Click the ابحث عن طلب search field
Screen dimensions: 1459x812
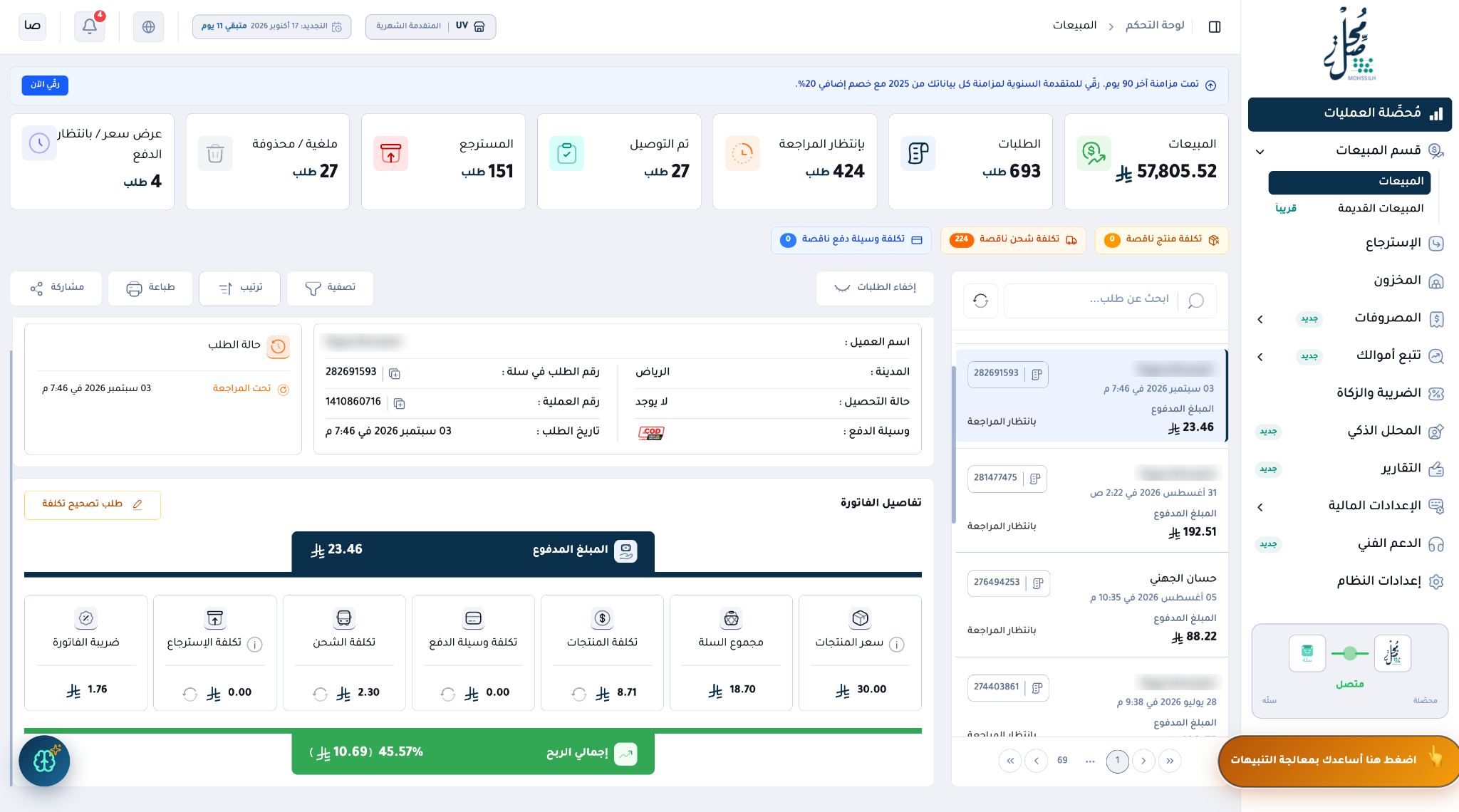1110,301
